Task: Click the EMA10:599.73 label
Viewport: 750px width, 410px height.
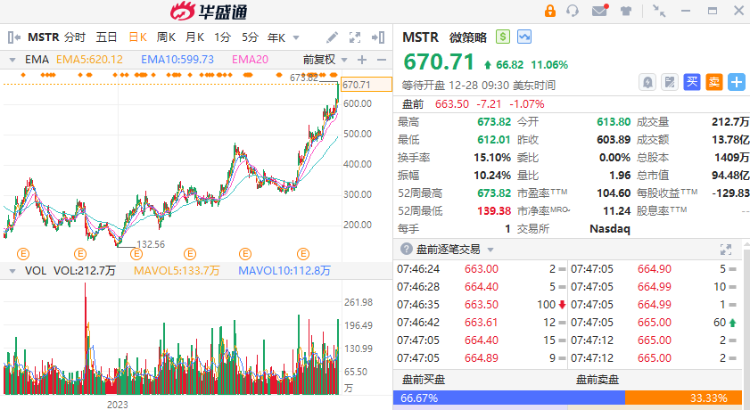Action: point(177,60)
